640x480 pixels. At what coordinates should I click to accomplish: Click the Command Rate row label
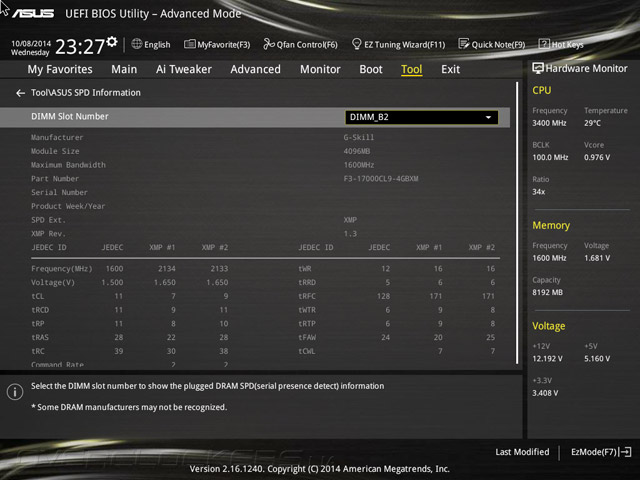57,364
